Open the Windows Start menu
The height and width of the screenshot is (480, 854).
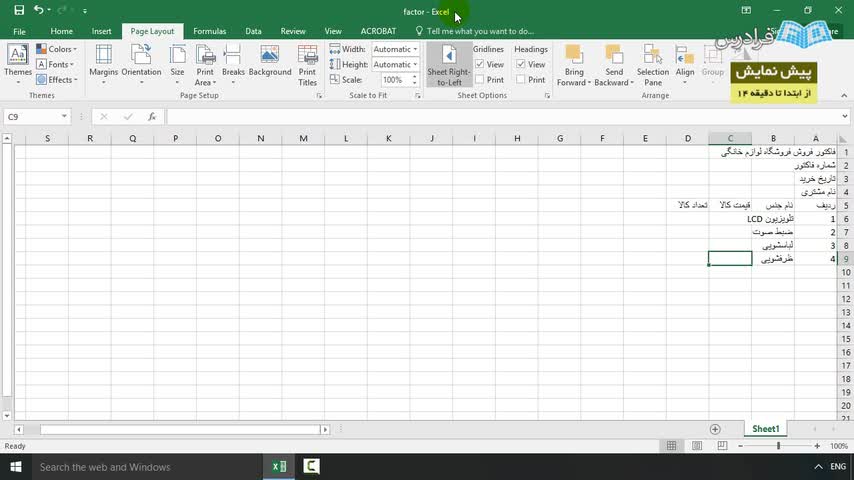(x=15, y=467)
